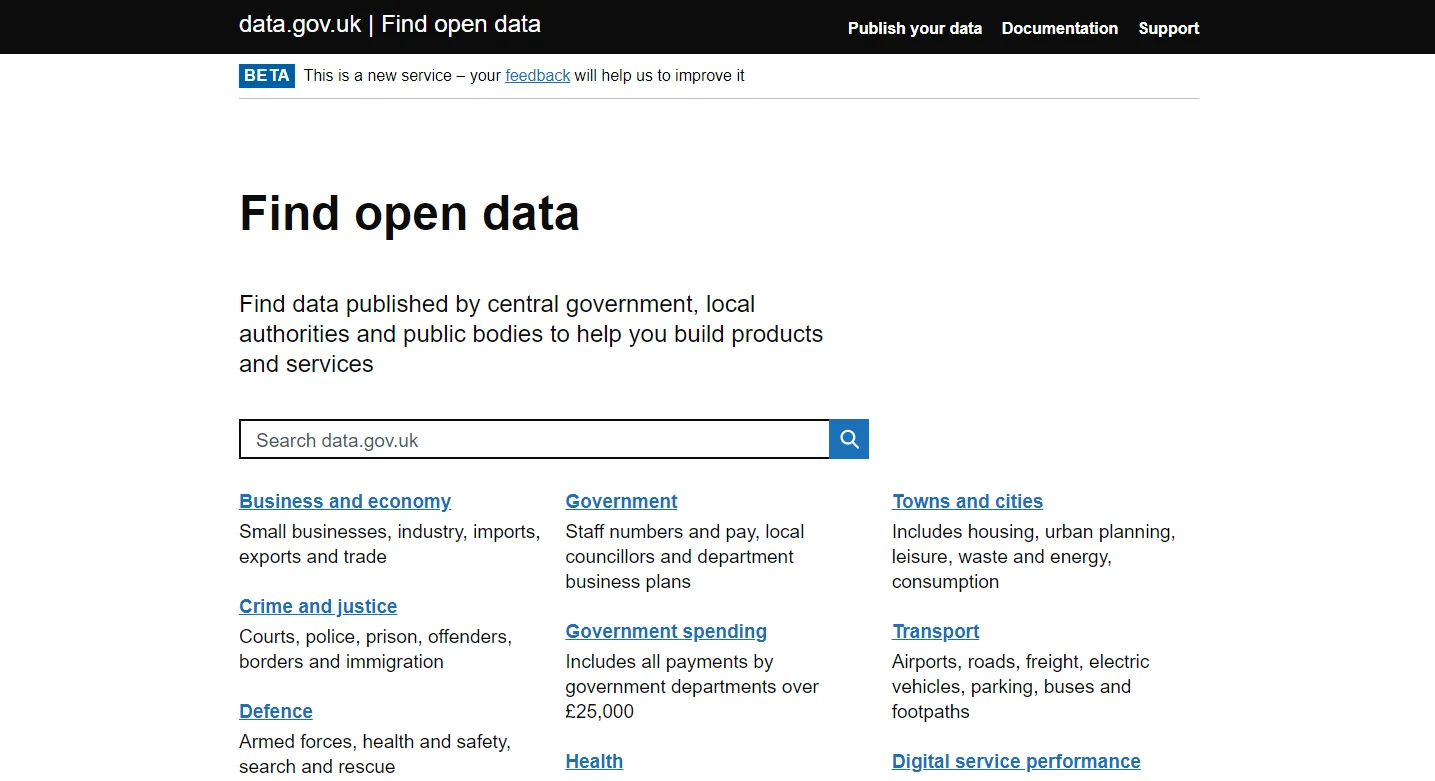The width and height of the screenshot is (1435, 781).
Task: Open the Health category
Action: pos(594,761)
